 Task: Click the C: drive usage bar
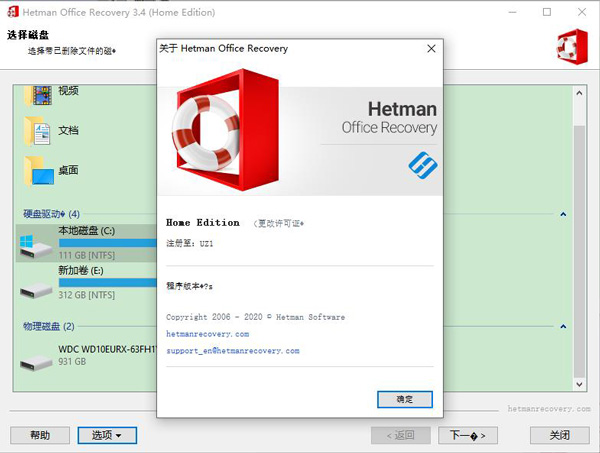coord(108,243)
